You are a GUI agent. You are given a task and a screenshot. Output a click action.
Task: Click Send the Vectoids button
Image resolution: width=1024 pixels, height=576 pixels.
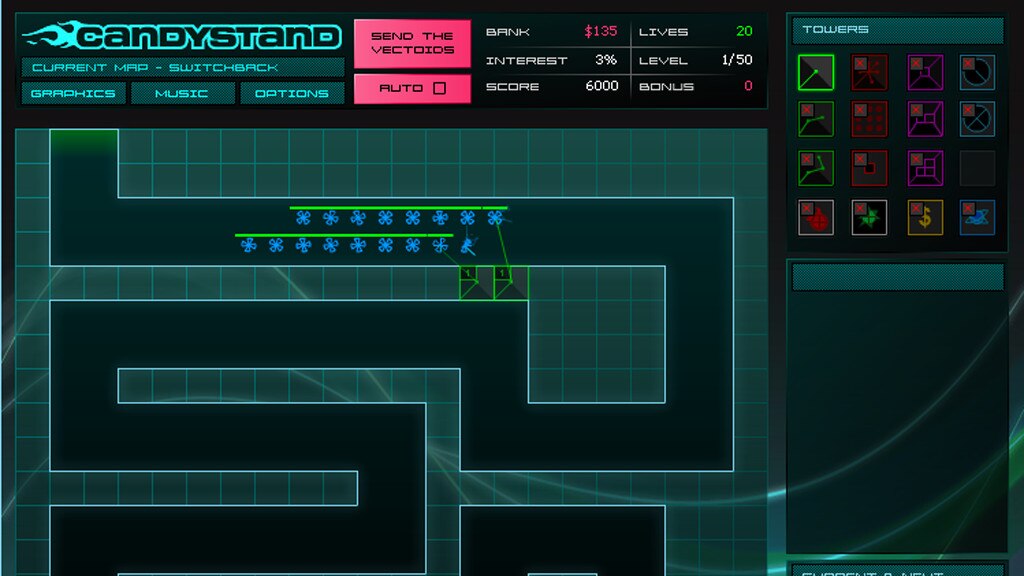(x=412, y=43)
